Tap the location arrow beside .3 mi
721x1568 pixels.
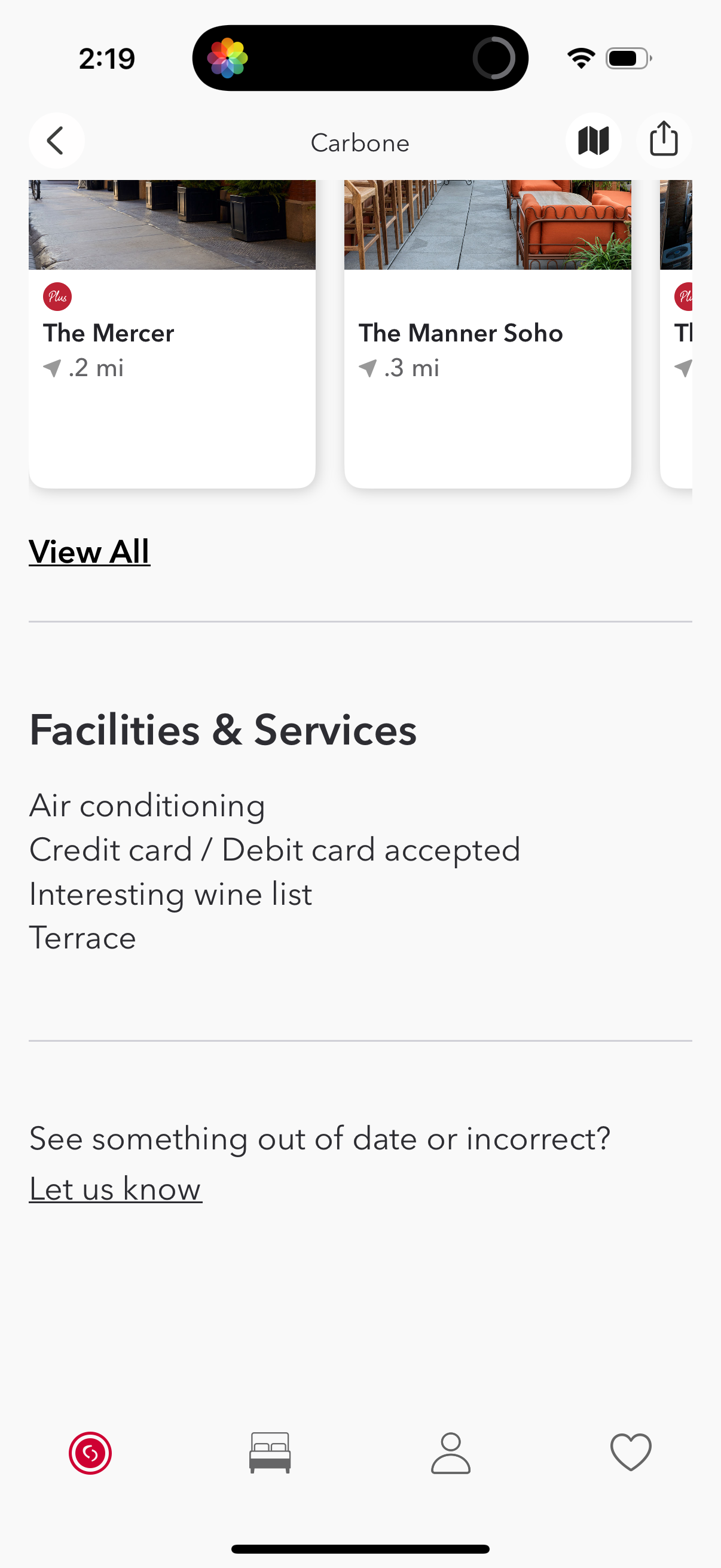click(x=368, y=368)
